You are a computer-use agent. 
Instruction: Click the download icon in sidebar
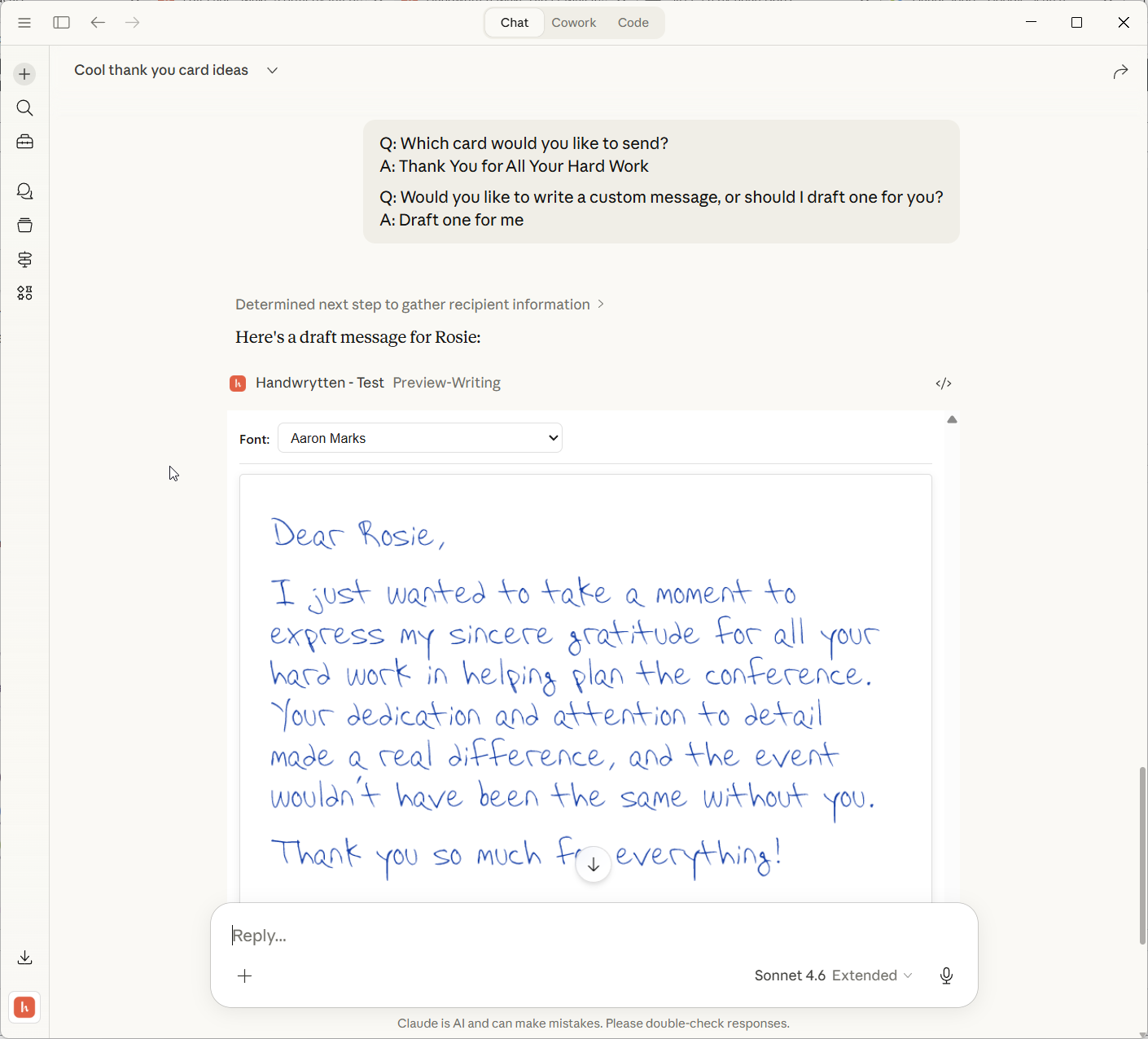24,958
